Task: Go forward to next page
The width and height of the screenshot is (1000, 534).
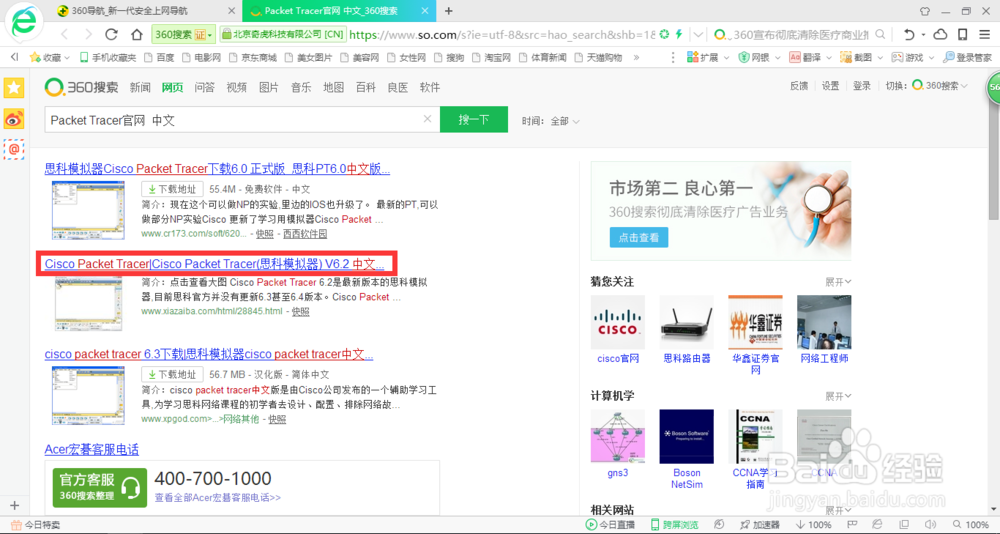Action: tap(88, 34)
